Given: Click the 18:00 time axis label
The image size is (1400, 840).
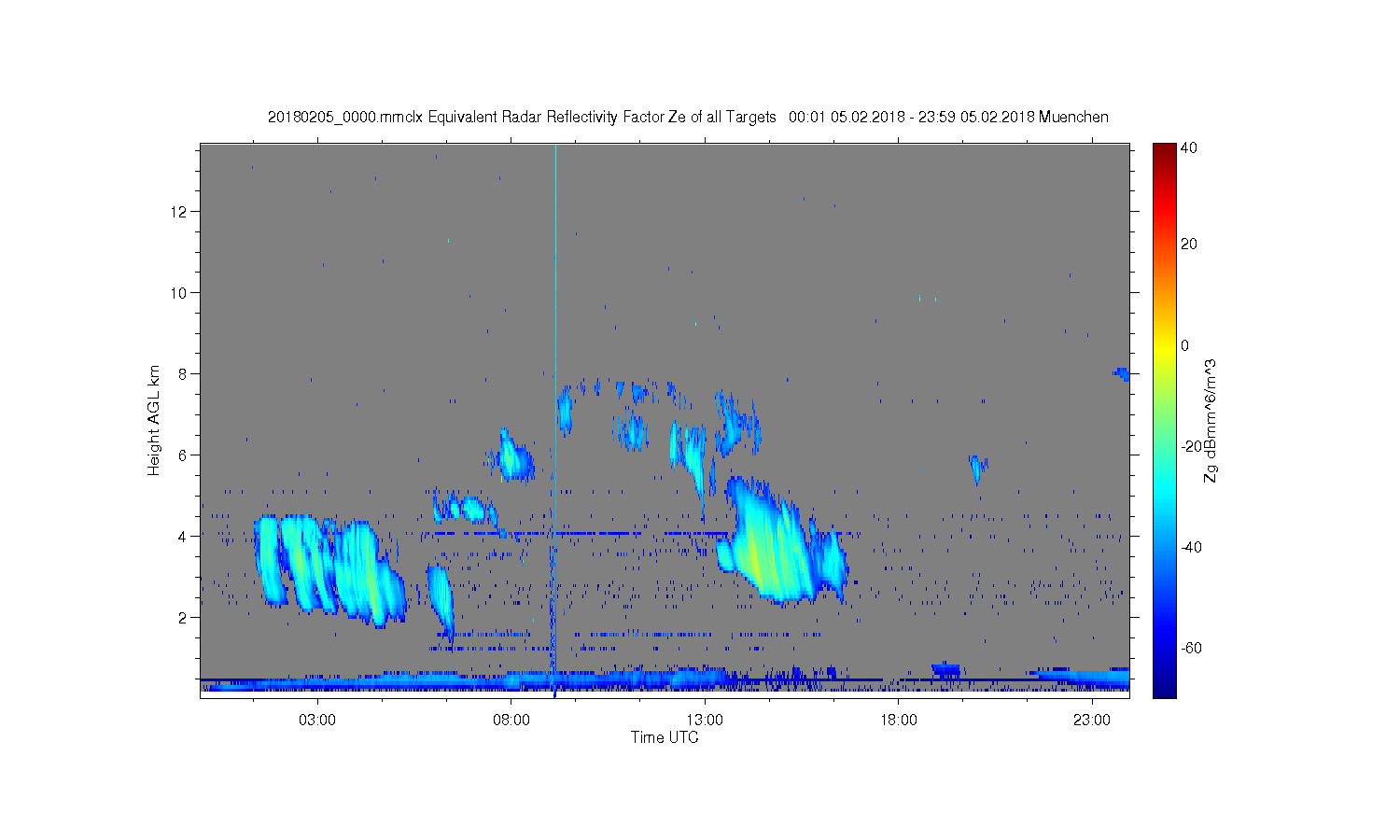Looking at the screenshot, I should pyautogui.click(x=899, y=721).
